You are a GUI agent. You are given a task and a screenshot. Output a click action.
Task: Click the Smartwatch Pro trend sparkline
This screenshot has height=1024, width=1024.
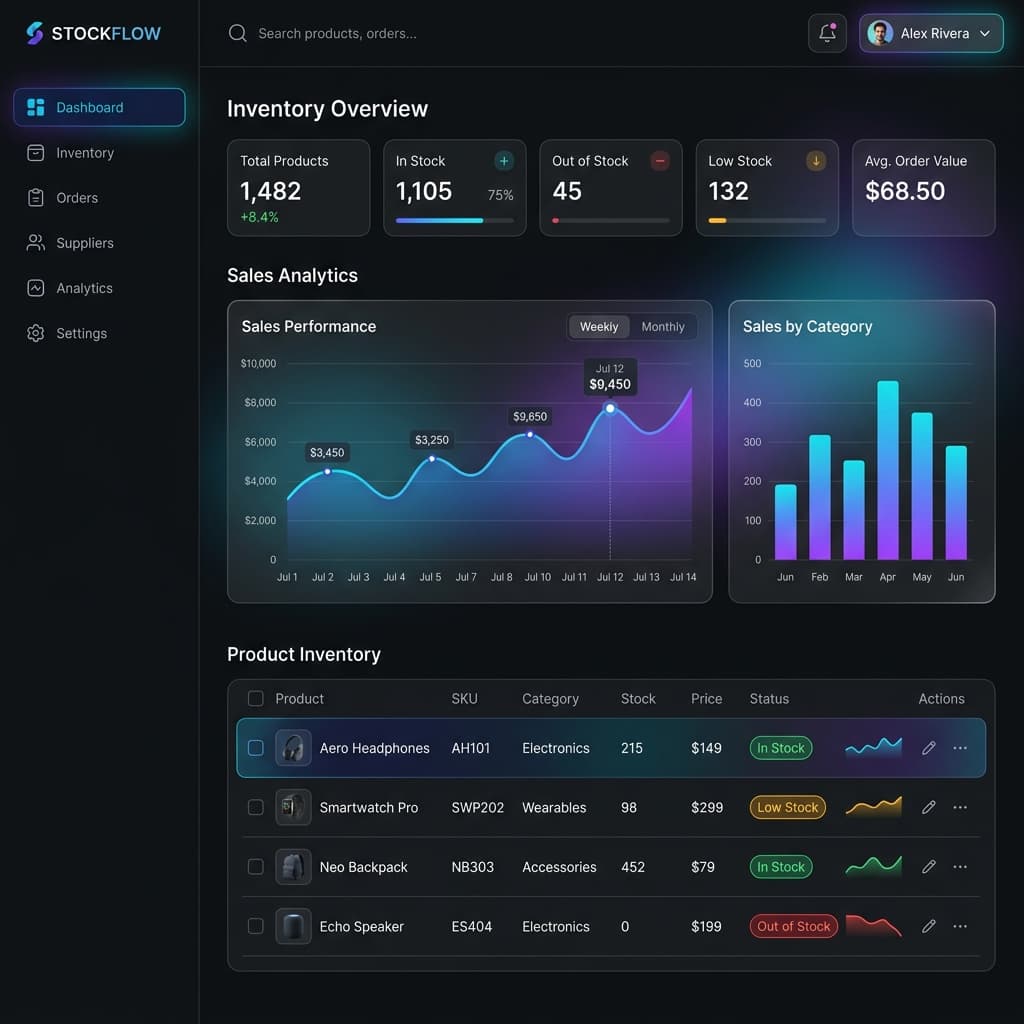point(874,807)
